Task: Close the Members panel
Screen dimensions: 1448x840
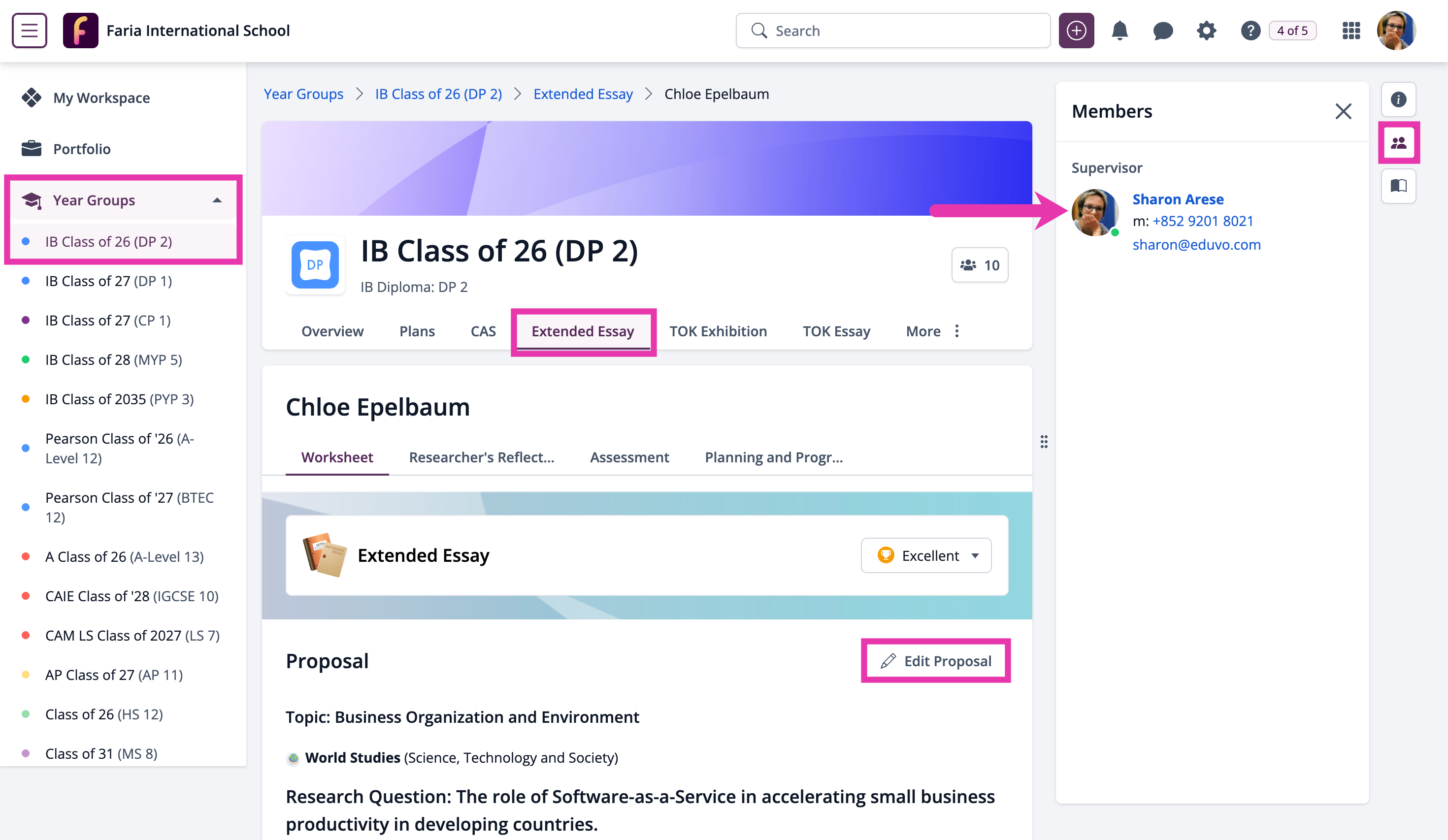Action: [x=1343, y=111]
